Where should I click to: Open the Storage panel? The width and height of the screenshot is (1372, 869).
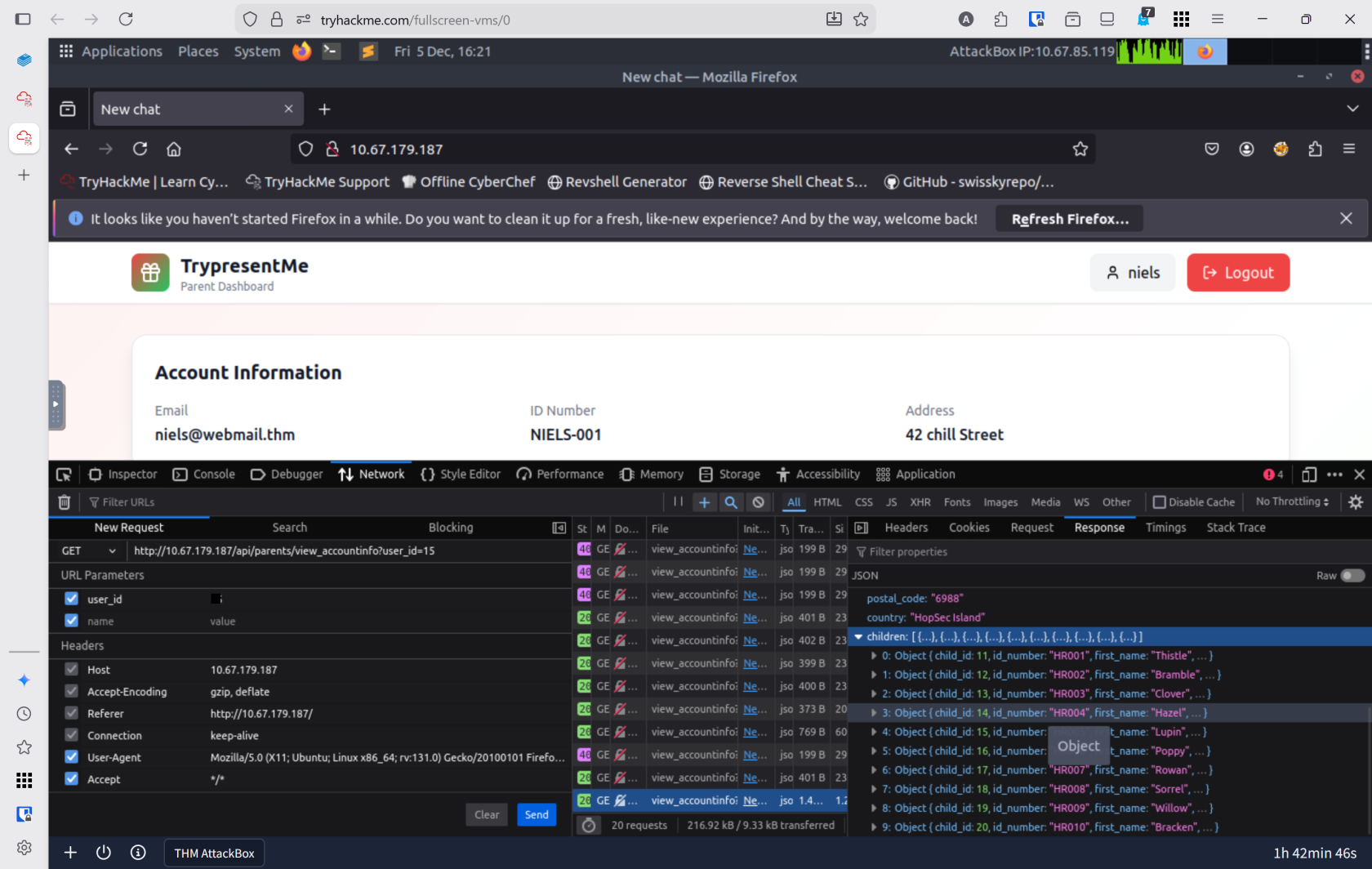tap(729, 475)
